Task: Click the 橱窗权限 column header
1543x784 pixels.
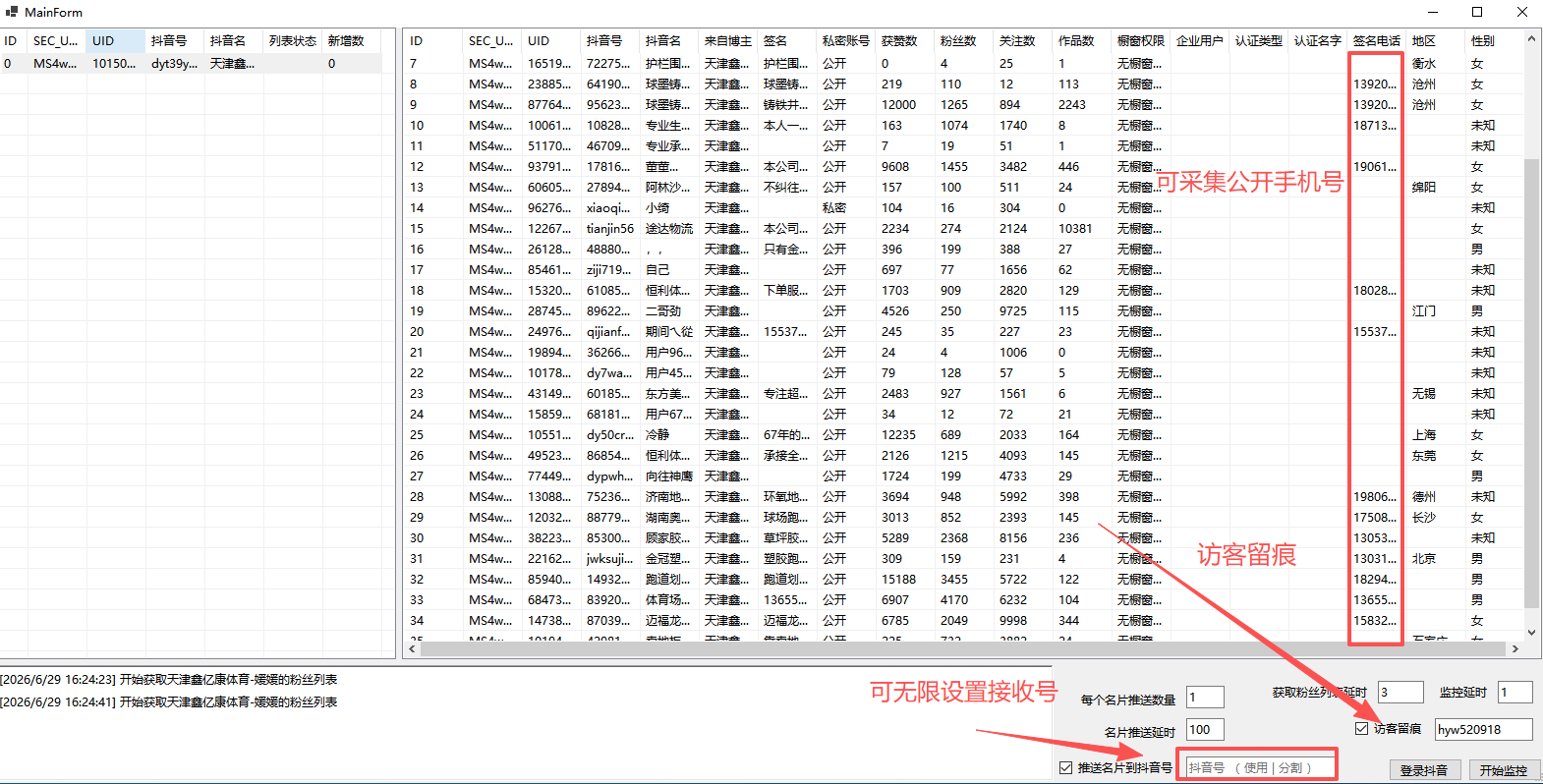Action: pos(1140,40)
